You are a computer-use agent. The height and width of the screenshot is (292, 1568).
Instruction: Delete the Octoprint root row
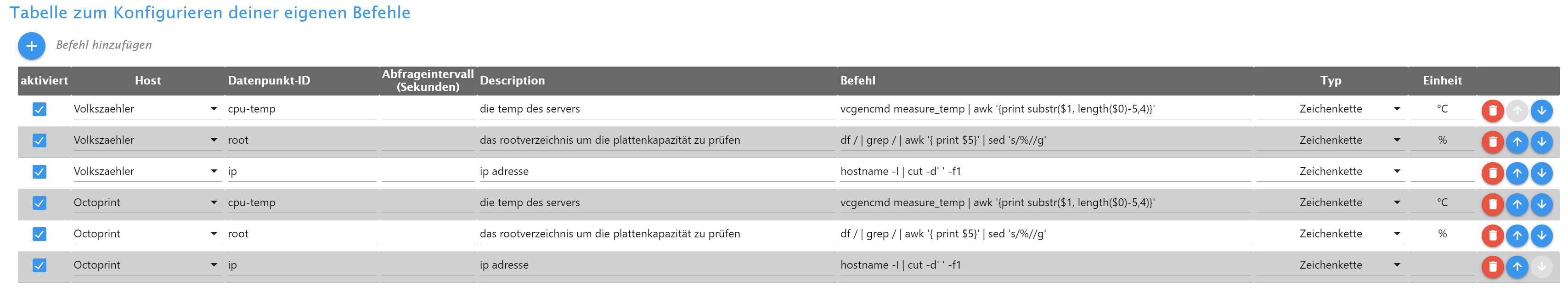[1492, 236]
